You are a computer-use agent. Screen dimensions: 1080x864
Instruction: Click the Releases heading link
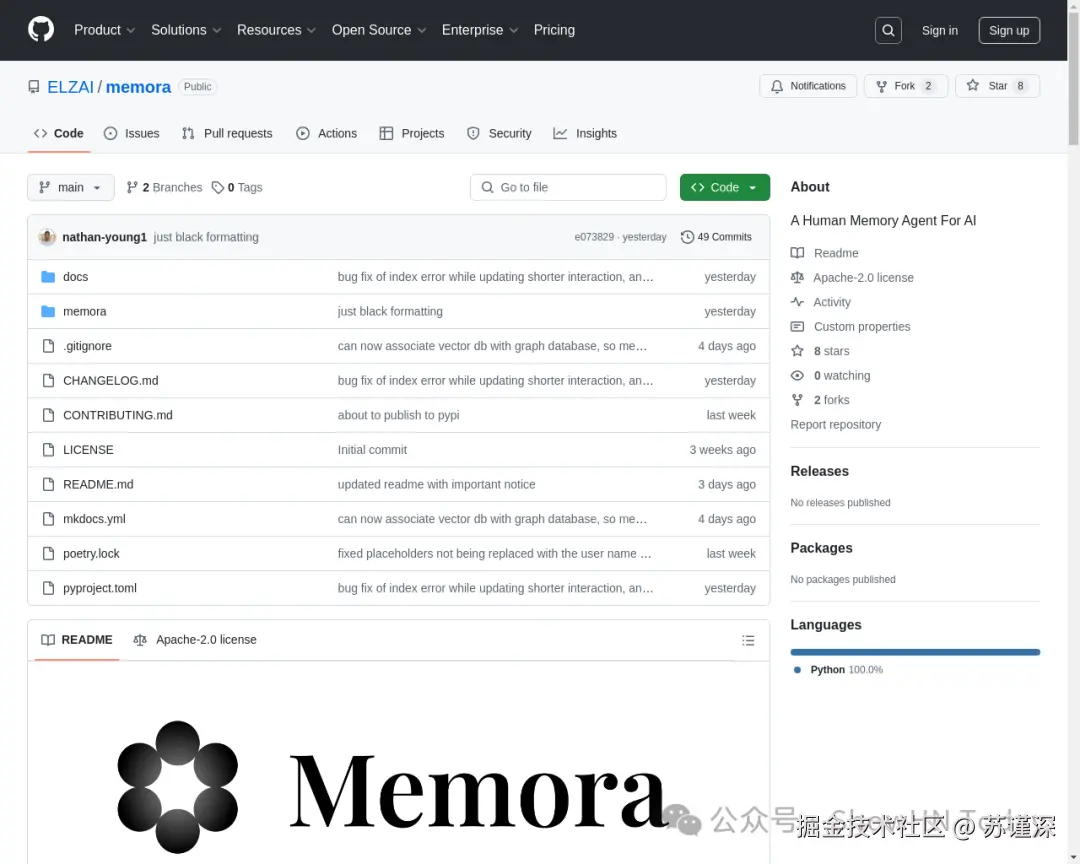[819, 471]
